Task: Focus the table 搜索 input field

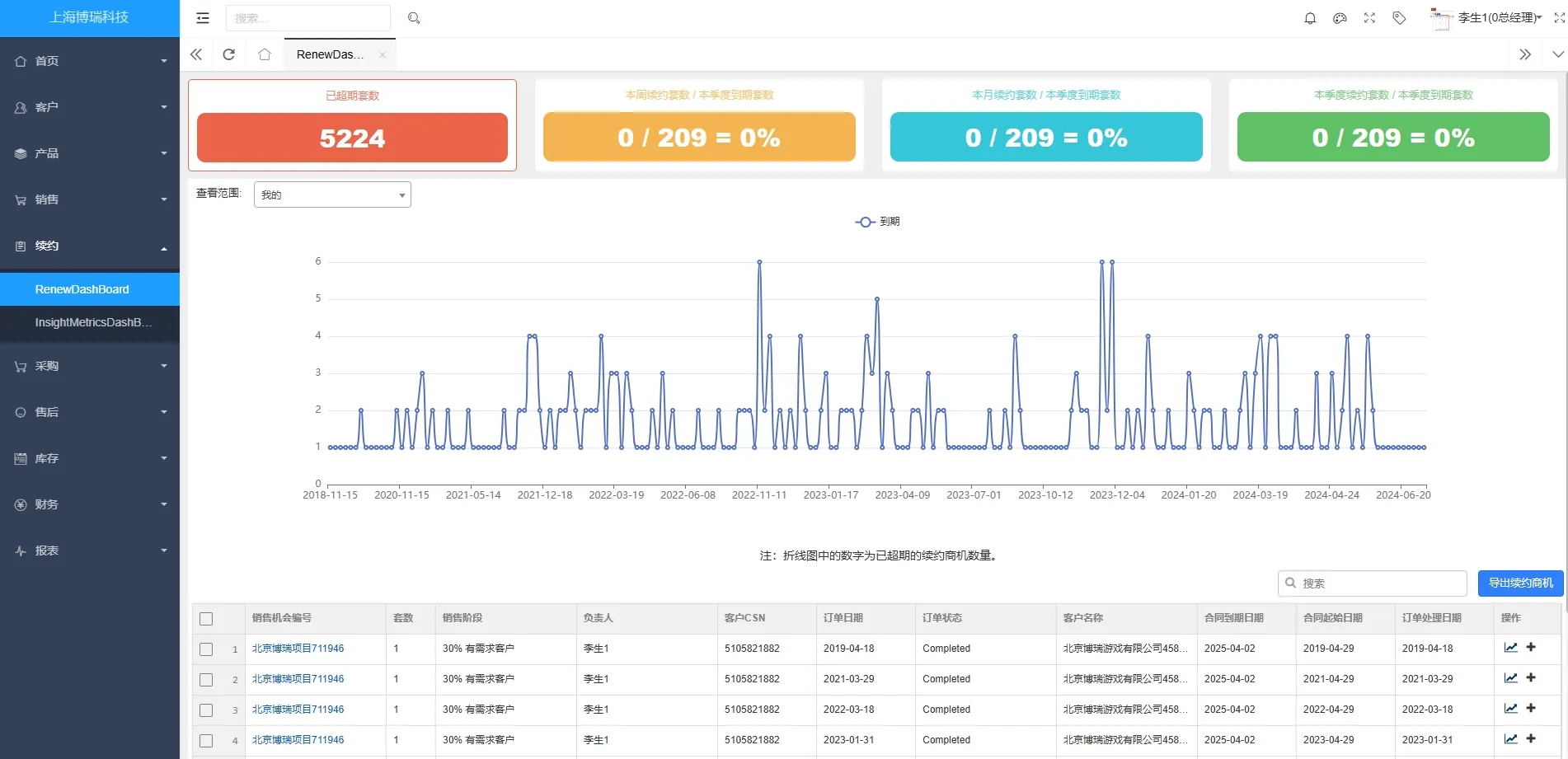Action: (1373, 583)
